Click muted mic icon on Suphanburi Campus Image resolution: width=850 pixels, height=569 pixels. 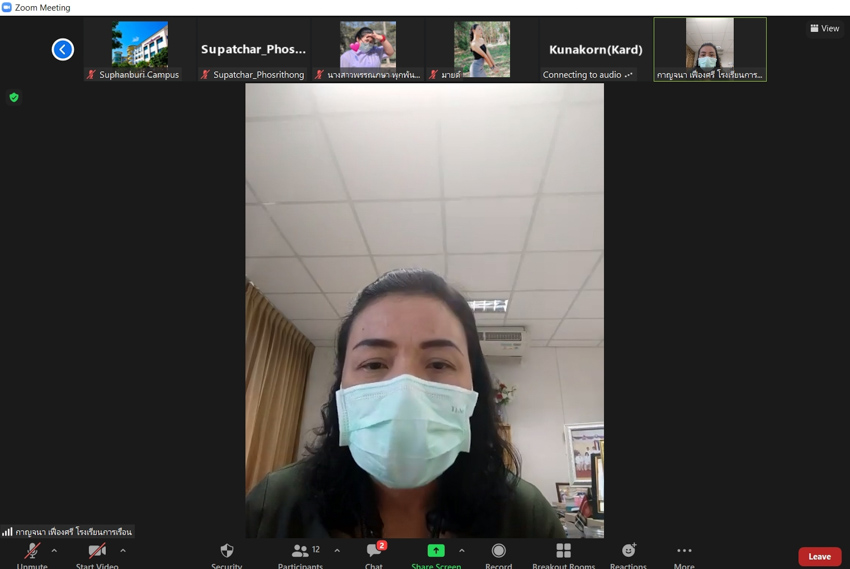point(91,75)
